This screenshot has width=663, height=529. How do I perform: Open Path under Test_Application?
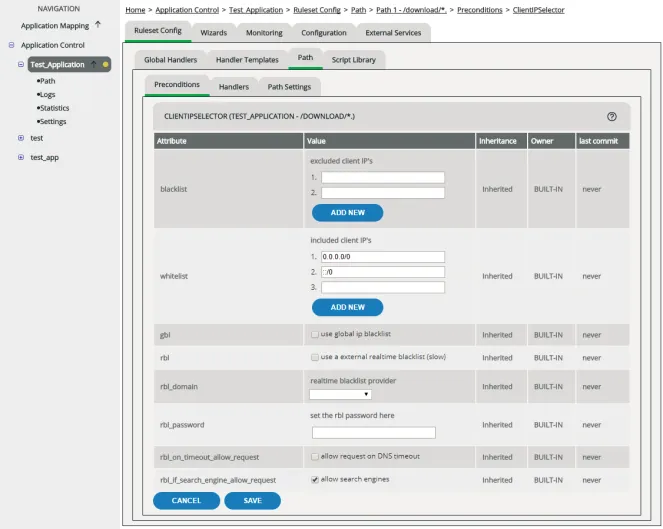pos(46,81)
